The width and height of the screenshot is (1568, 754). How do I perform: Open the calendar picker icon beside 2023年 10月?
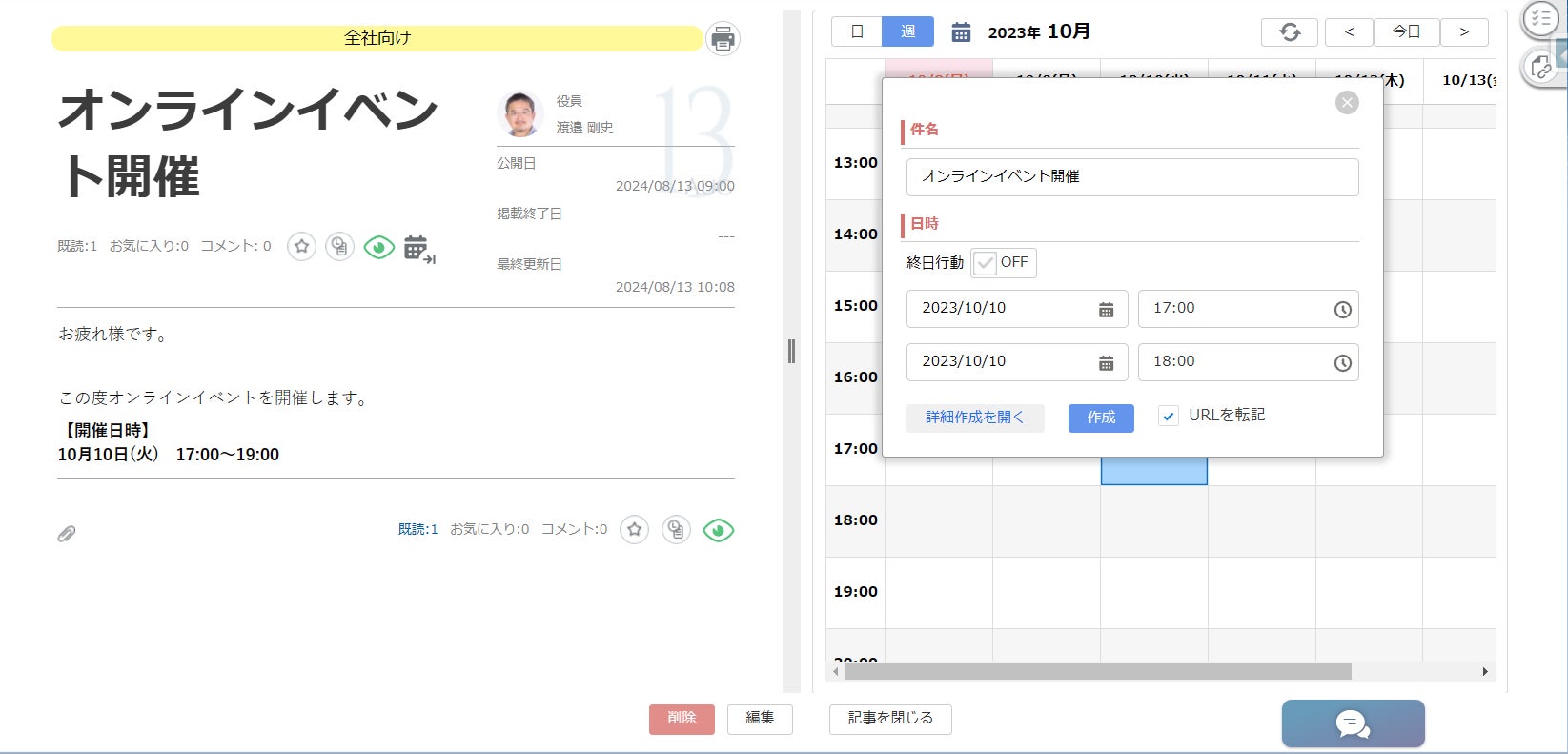point(961,32)
